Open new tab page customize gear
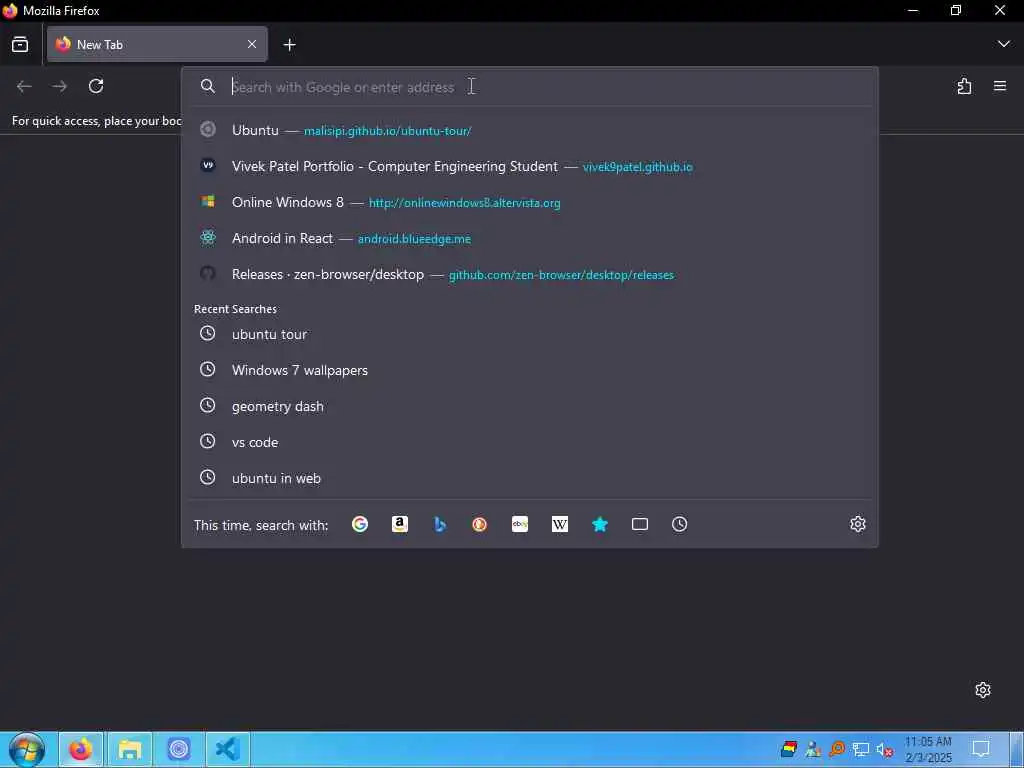1024x768 pixels. tap(983, 690)
